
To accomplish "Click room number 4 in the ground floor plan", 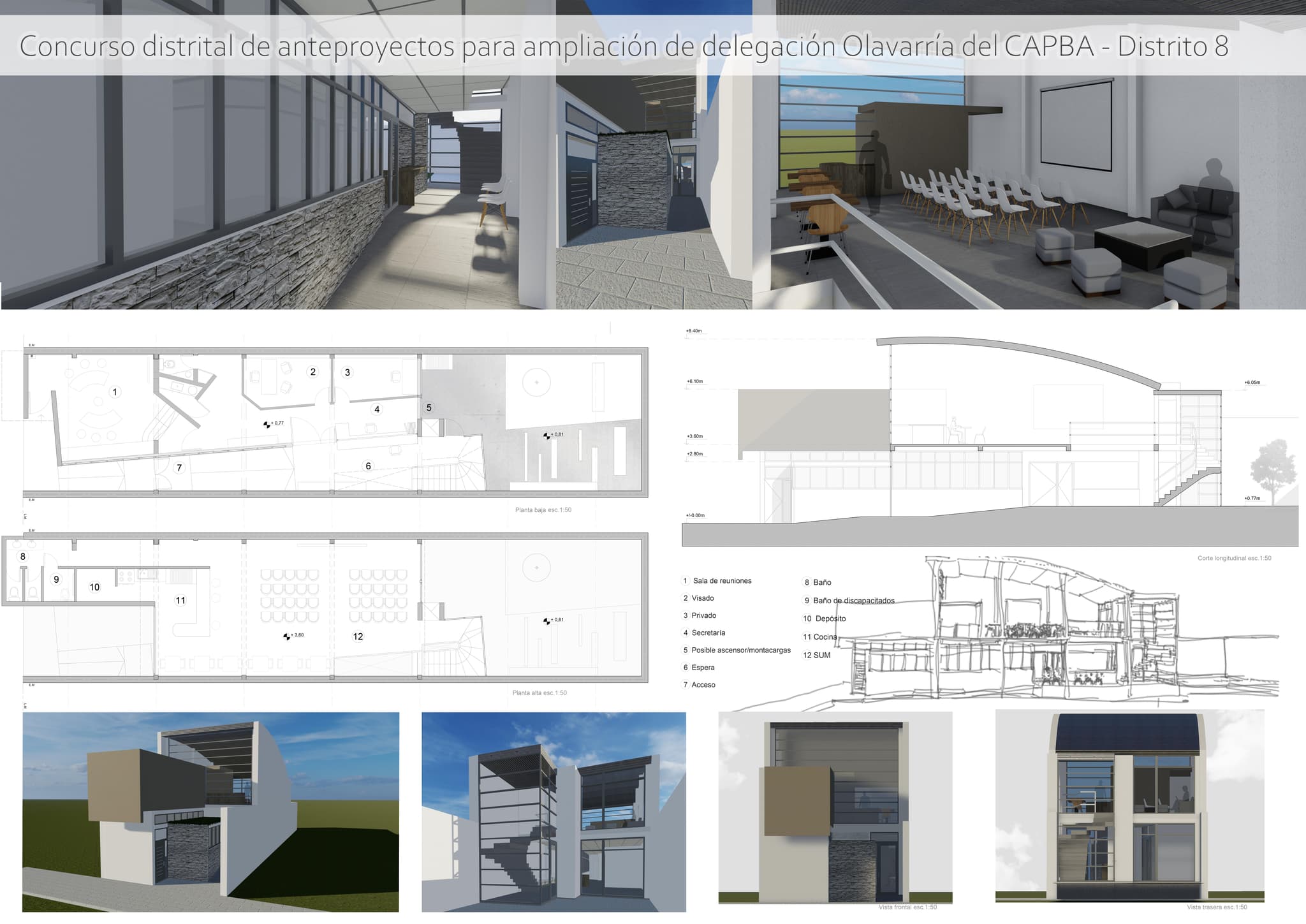I will [x=377, y=409].
